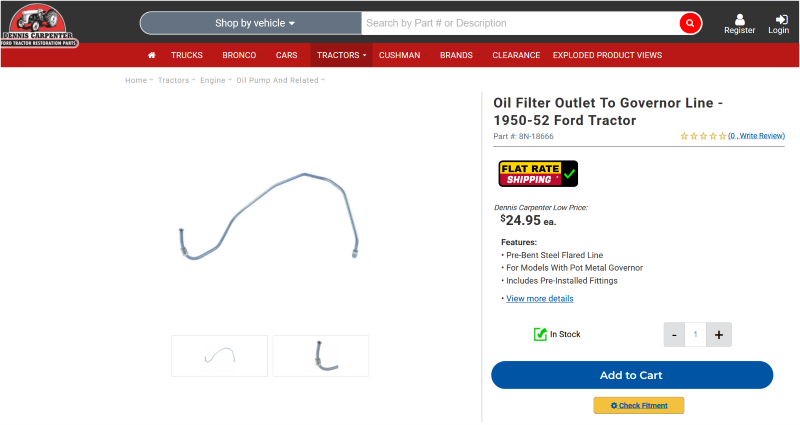Image resolution: width=800 pixels, height=425 pixels.
Task: Decrease quantity with the minus button
Action: point(674,335)
